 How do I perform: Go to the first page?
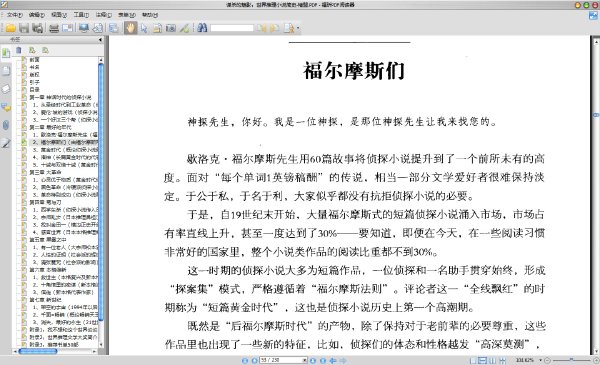(245, 360)
